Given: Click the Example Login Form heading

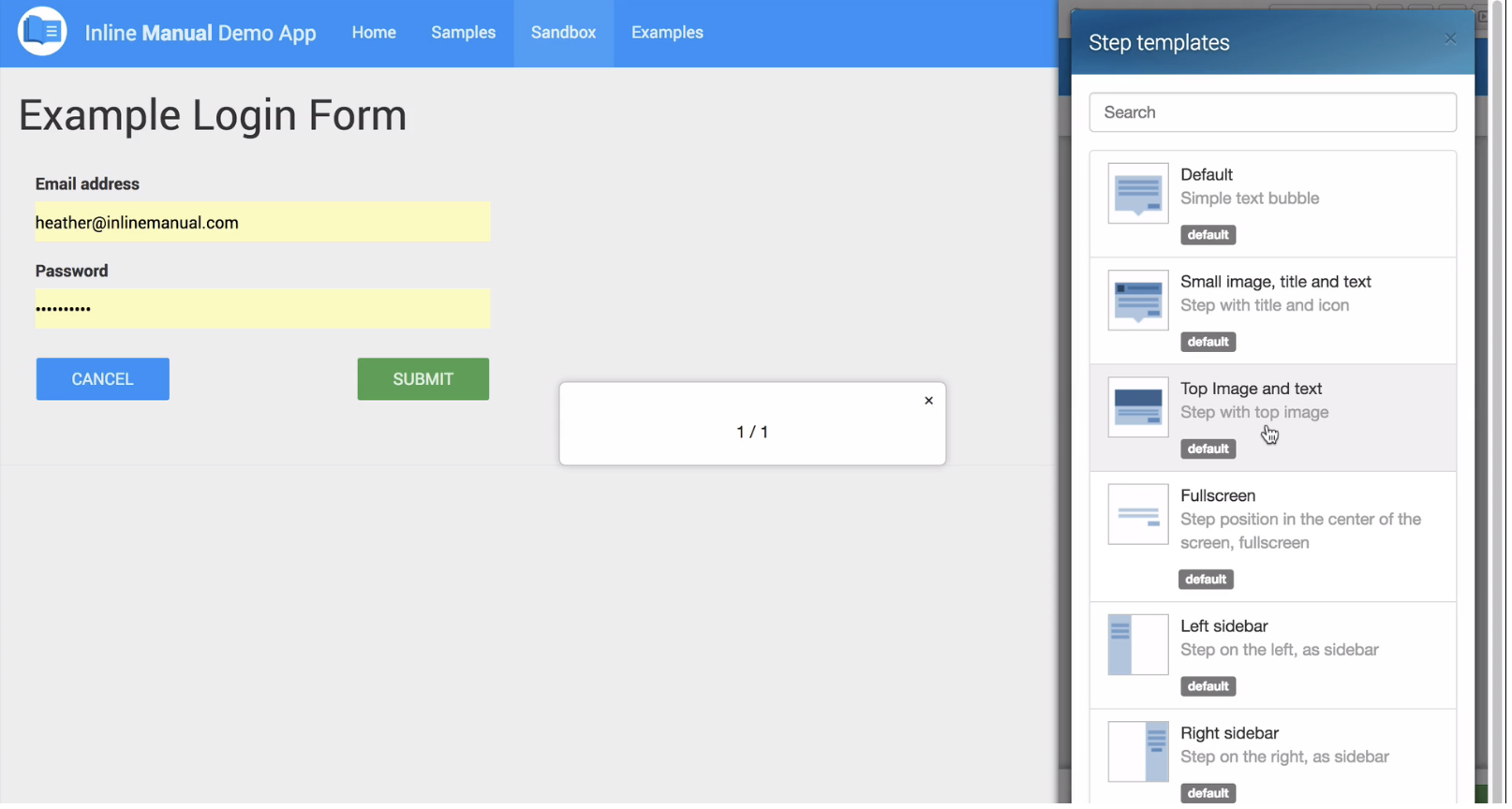Looking at the screenshot, I should click(x=214, y=116).
